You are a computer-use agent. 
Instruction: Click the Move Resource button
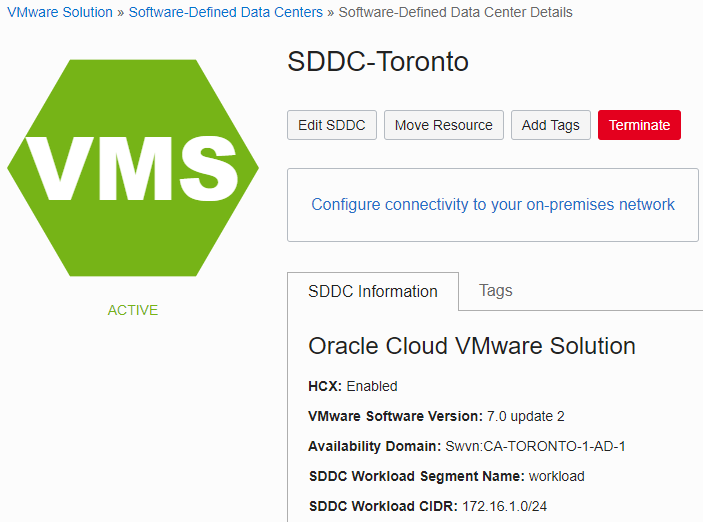coord(444,125)
